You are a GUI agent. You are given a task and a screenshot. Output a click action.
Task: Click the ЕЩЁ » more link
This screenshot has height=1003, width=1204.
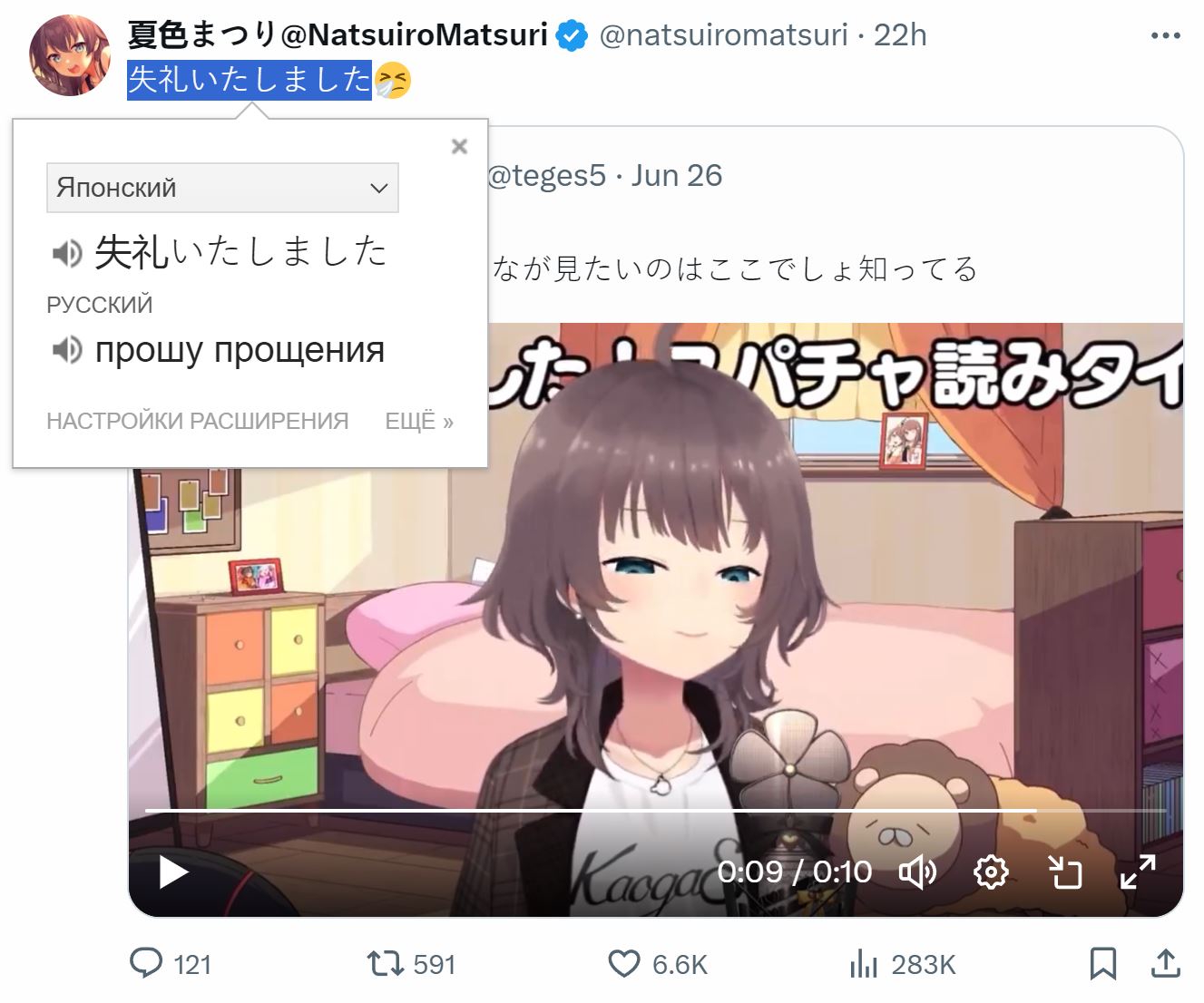click(419, 421)
